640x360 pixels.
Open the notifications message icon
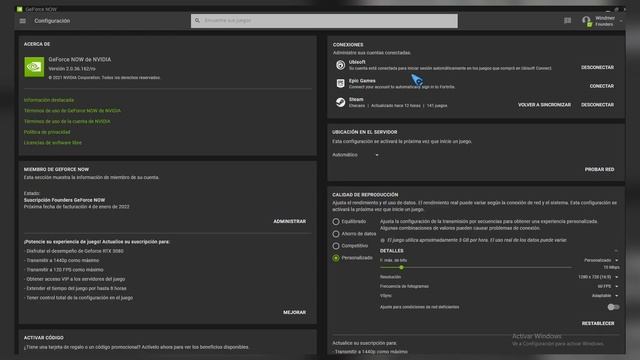coord(567,20)
